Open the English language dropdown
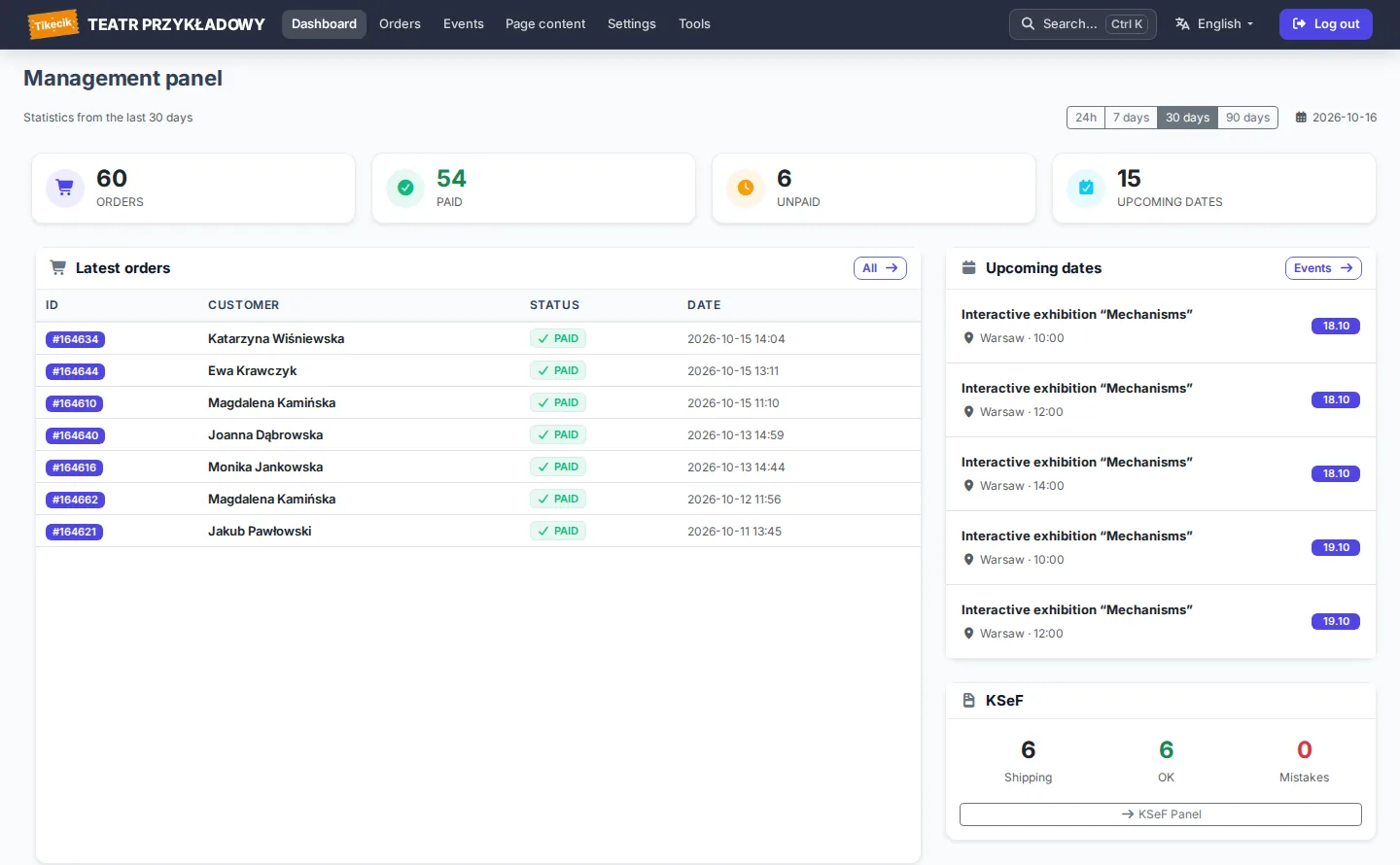 1215,24
